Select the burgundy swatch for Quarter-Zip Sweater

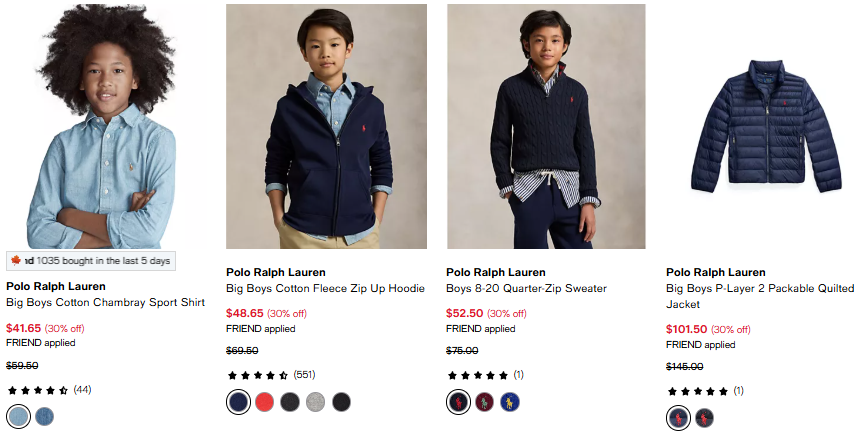point(484,402)
